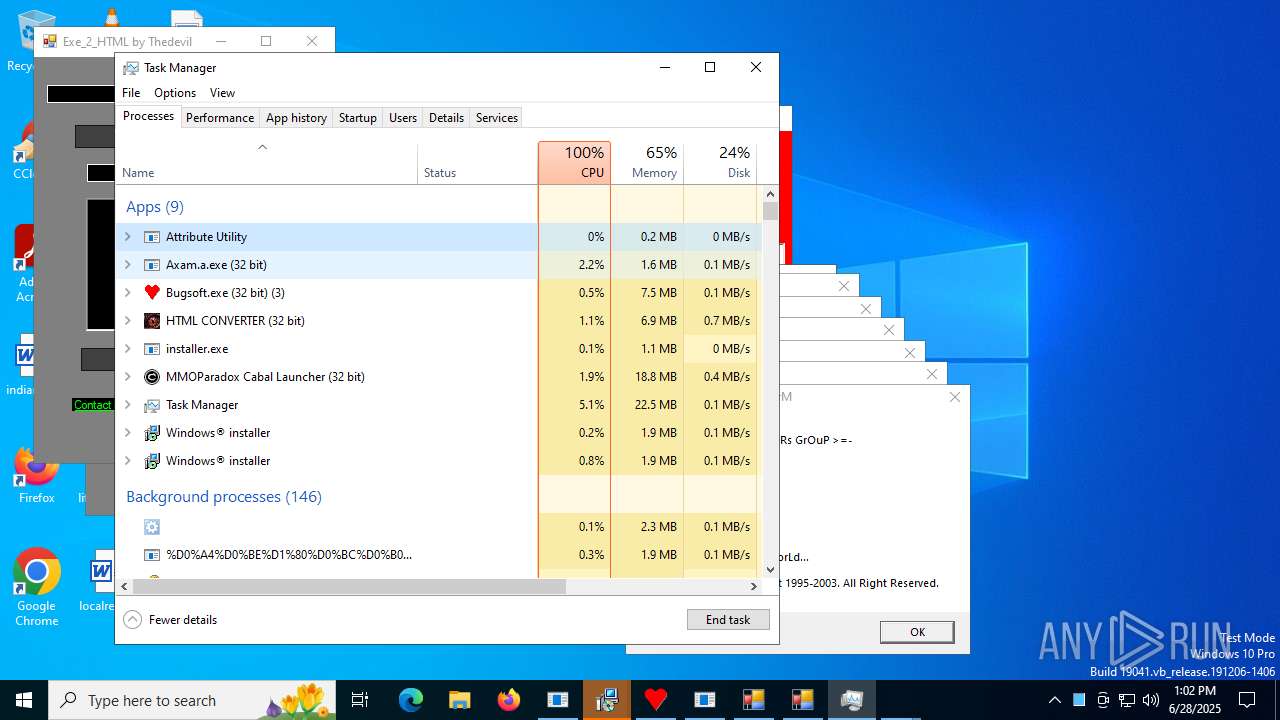The width and height of the screenshot is (1280, 720).
Task: Click the MMOParadox Cabal Launcher icon
Action: click(x=152, y=377)
